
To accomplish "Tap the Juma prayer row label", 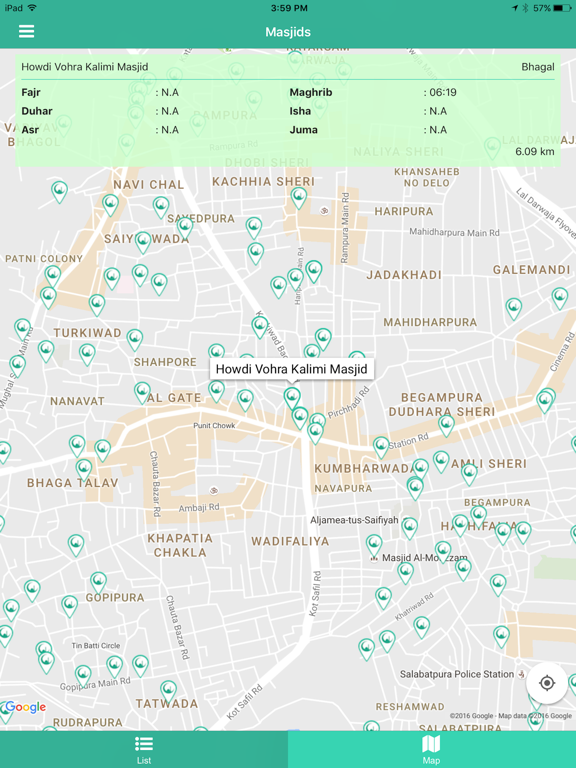I will click(x=303, y=130).
